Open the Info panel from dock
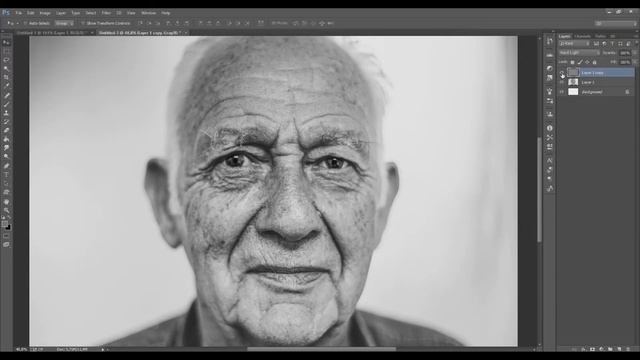Image resolution: width=640 pixels, height=360 pixels. click(x=550, y=128)
